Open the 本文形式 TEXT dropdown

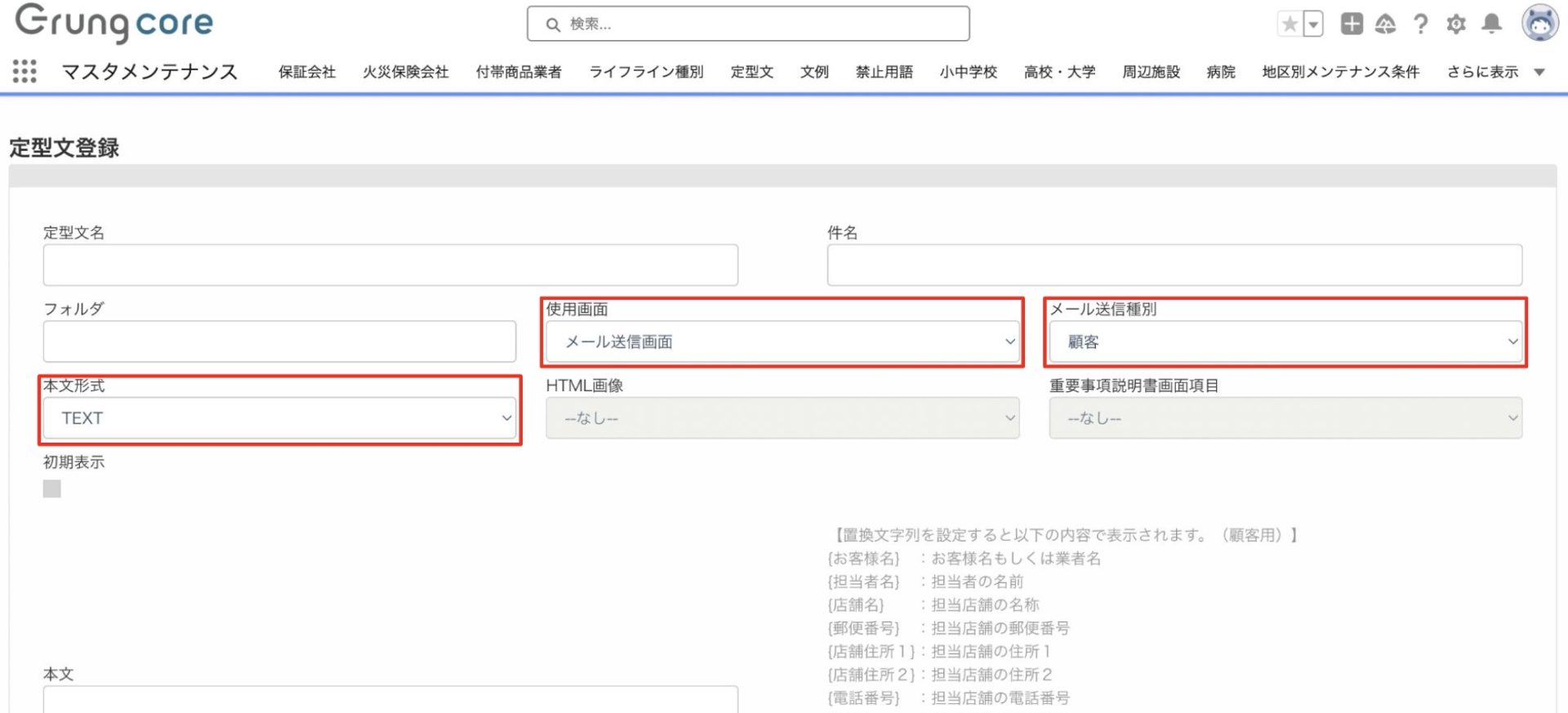279,418
